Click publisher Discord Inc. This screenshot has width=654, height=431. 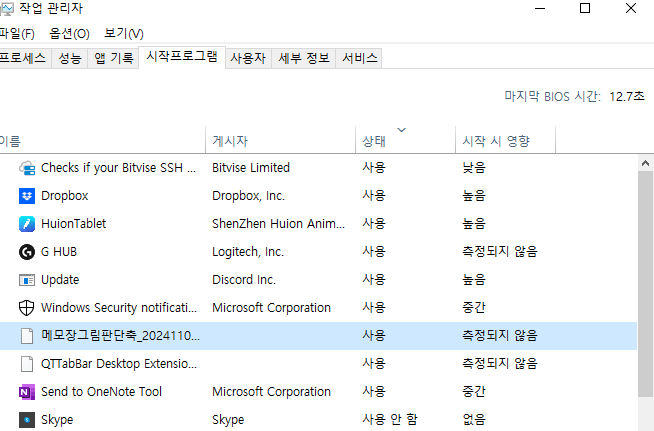point(244,280)
